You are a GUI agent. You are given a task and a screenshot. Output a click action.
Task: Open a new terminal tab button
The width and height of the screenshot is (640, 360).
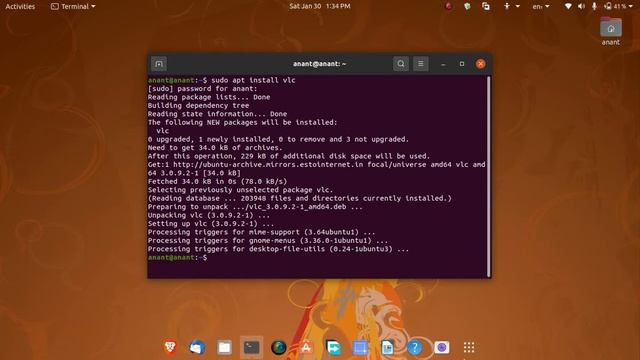[x=159, y=64]
